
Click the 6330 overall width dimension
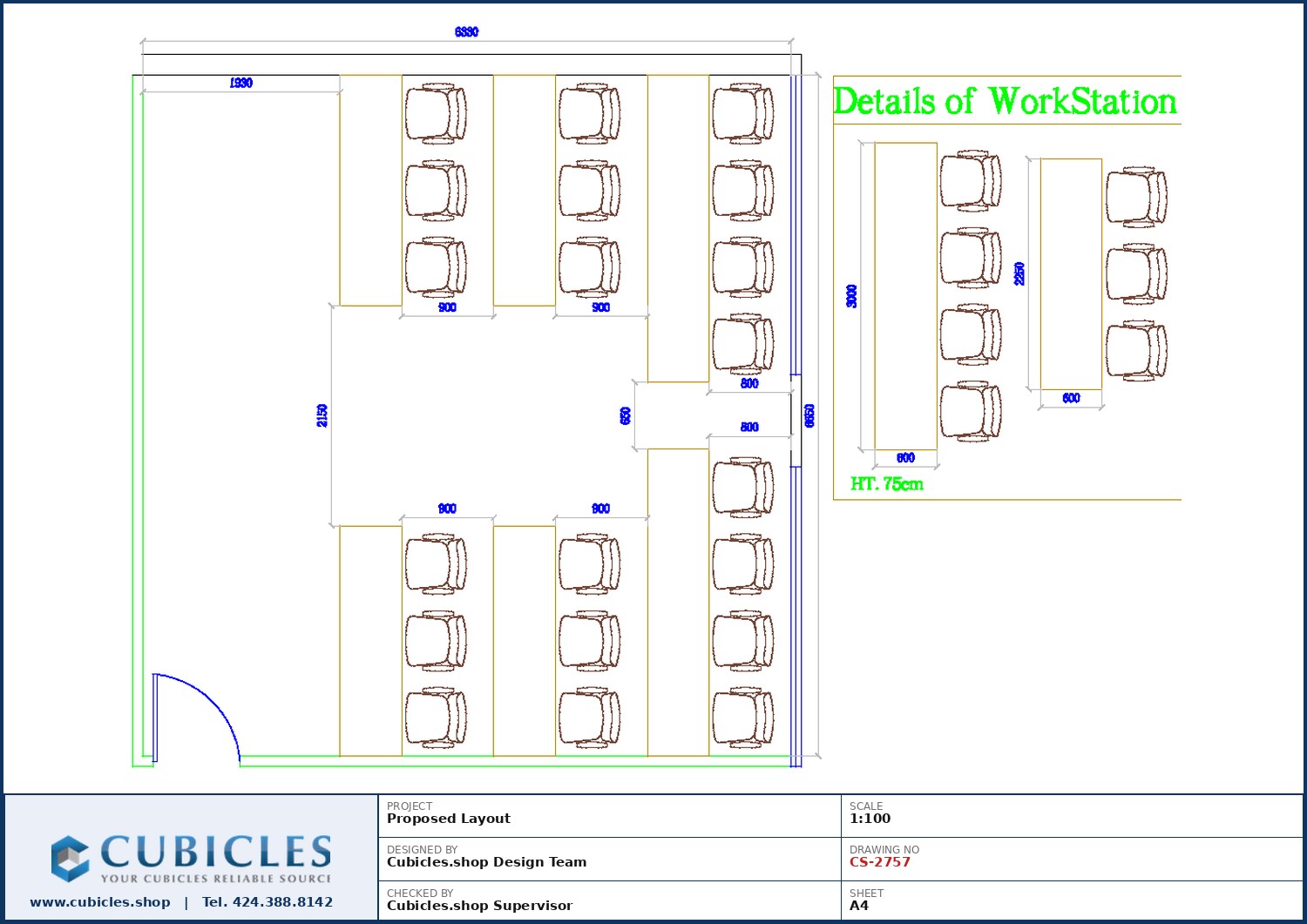tap(466, 31)
